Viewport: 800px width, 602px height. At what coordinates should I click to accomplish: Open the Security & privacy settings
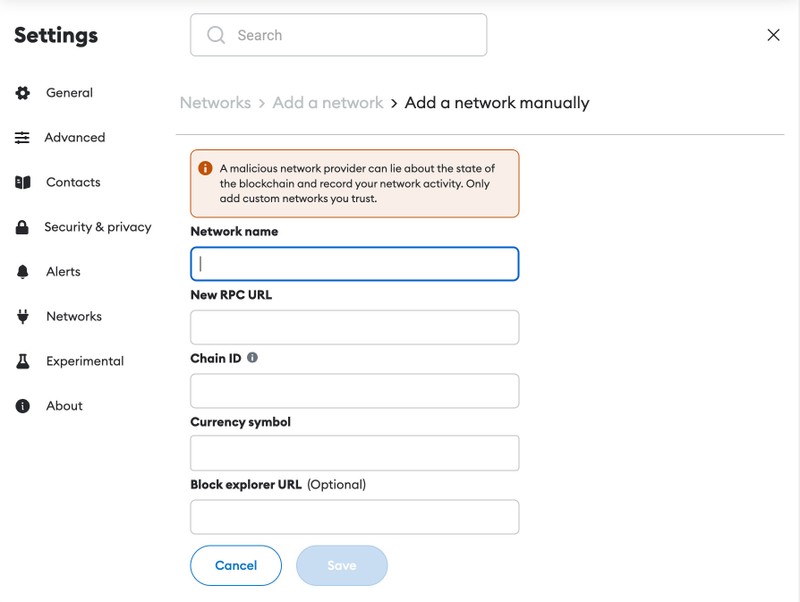pos(97,227)
